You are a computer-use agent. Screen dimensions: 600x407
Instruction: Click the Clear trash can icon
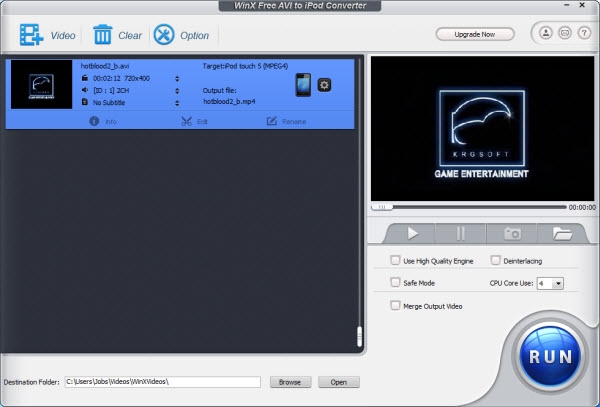pos(103,35)
